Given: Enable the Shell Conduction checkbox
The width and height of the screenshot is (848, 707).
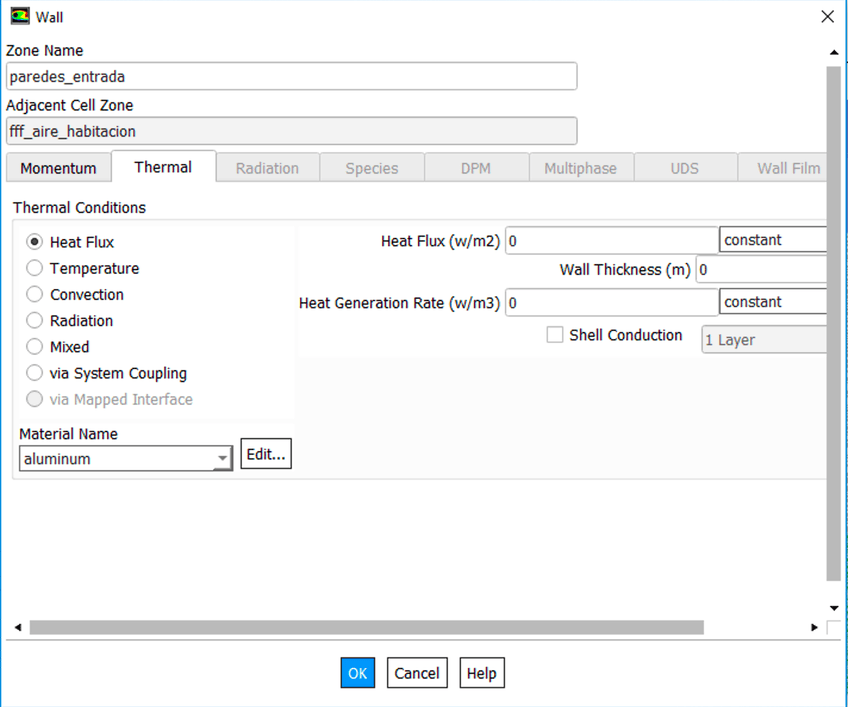Looking at the screenshot, I should click(x=555, y=336).
